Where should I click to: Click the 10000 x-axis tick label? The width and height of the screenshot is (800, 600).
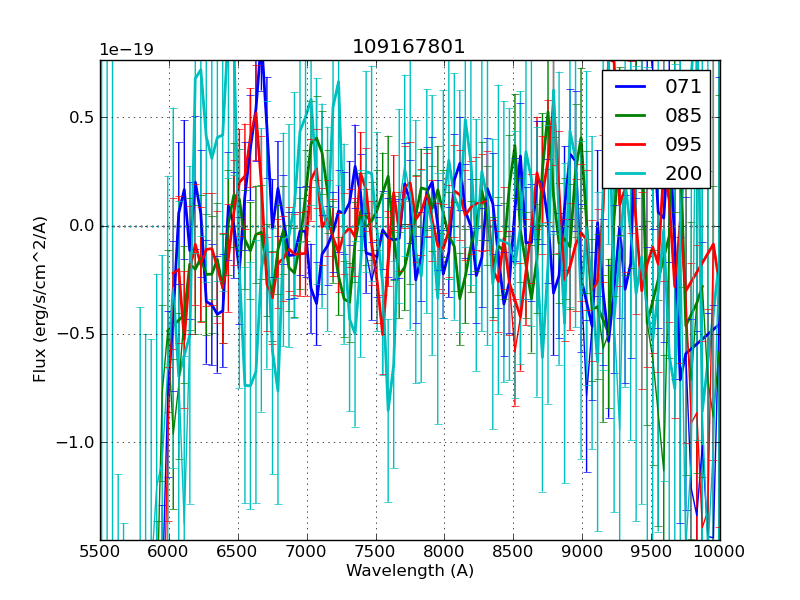point(719,551)
